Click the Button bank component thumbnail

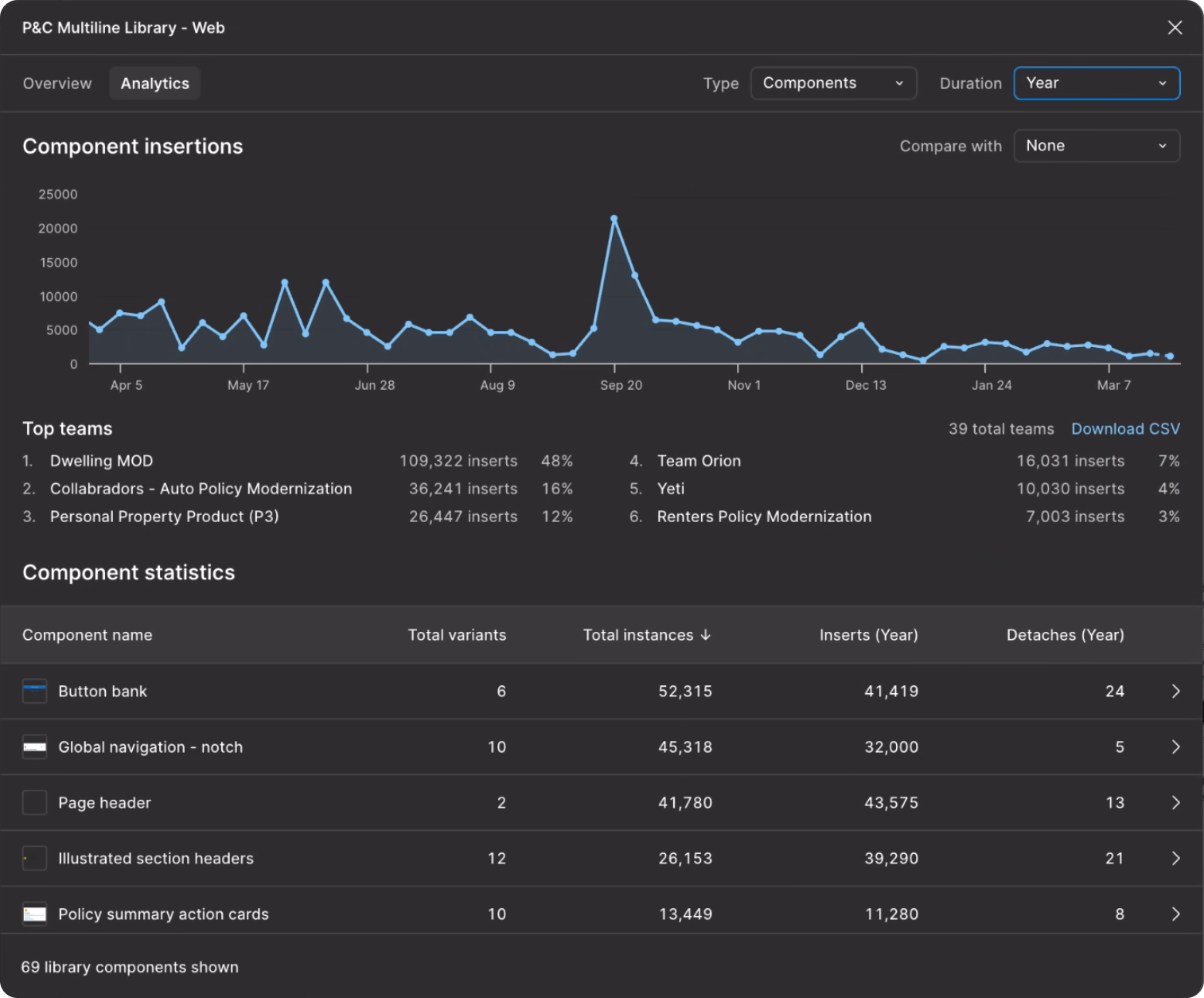pos(34,691)
